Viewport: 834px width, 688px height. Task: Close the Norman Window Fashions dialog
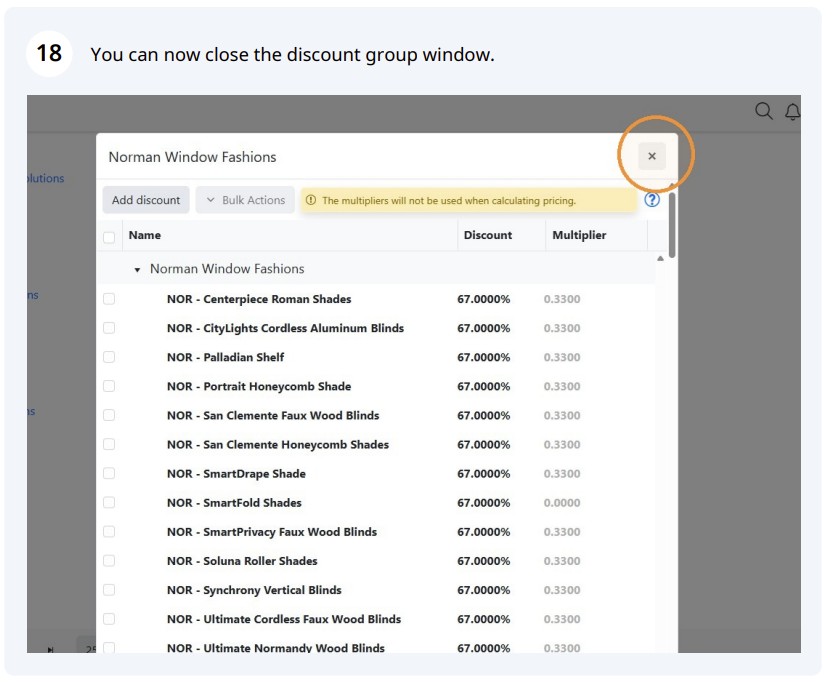(x=652, y=156)
